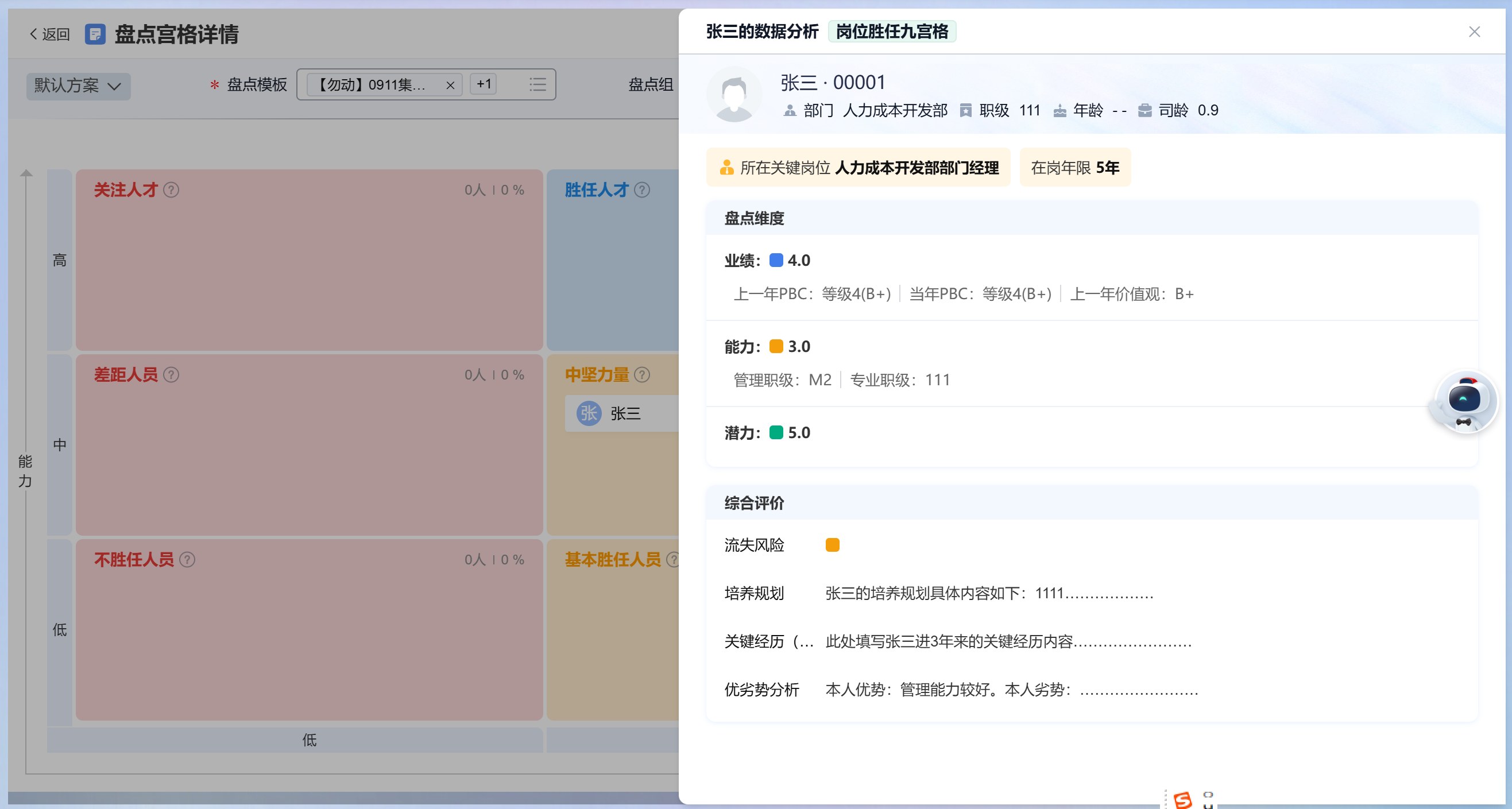Click the 上一年价值观：B+ text
This screenshot has width=1512, height=809.
[x=1132, y=294]
